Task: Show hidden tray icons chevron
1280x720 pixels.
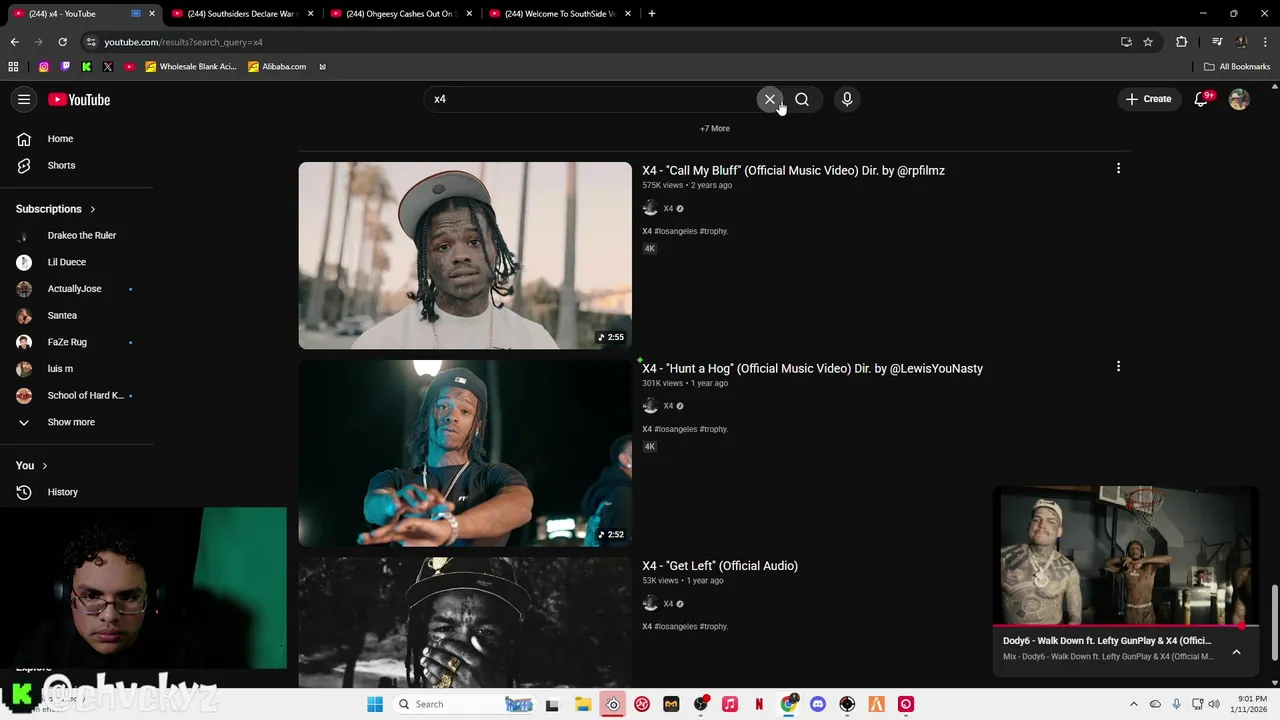Action: coord(1133,704)
